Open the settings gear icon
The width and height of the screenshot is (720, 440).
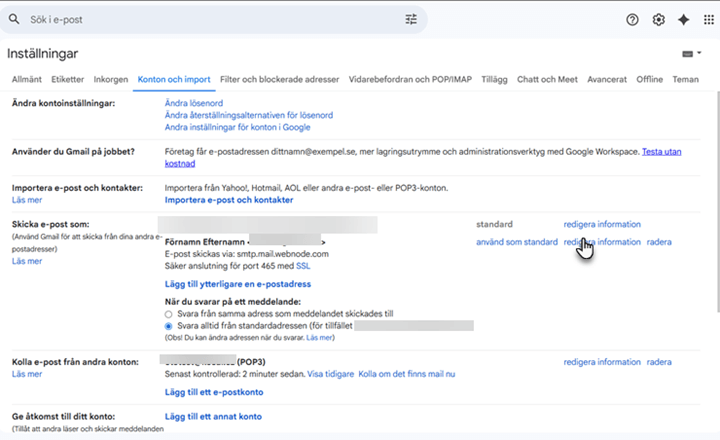point(658,19)
